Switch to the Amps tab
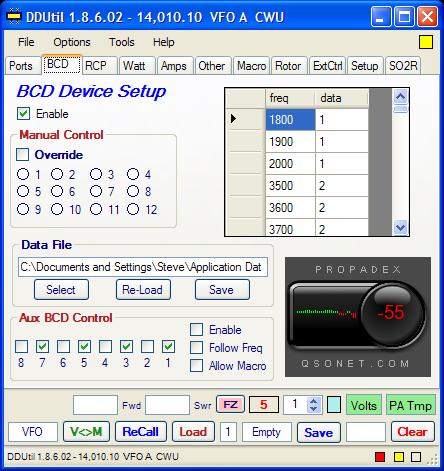444x471 pixels. (174, 66)
